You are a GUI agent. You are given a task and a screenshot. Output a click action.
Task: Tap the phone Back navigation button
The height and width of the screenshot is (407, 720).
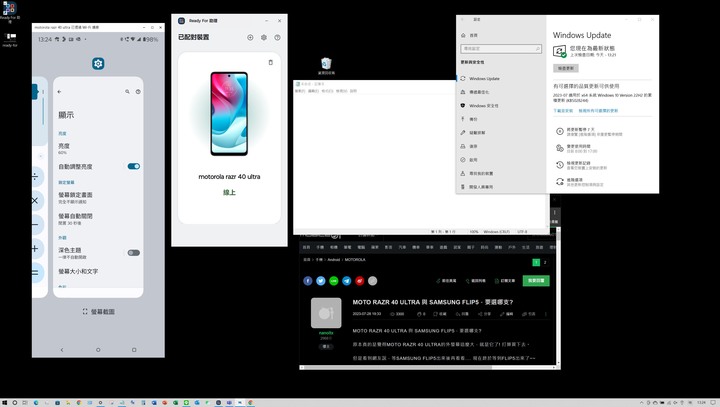pyautogui.click(x=62, y=350)
